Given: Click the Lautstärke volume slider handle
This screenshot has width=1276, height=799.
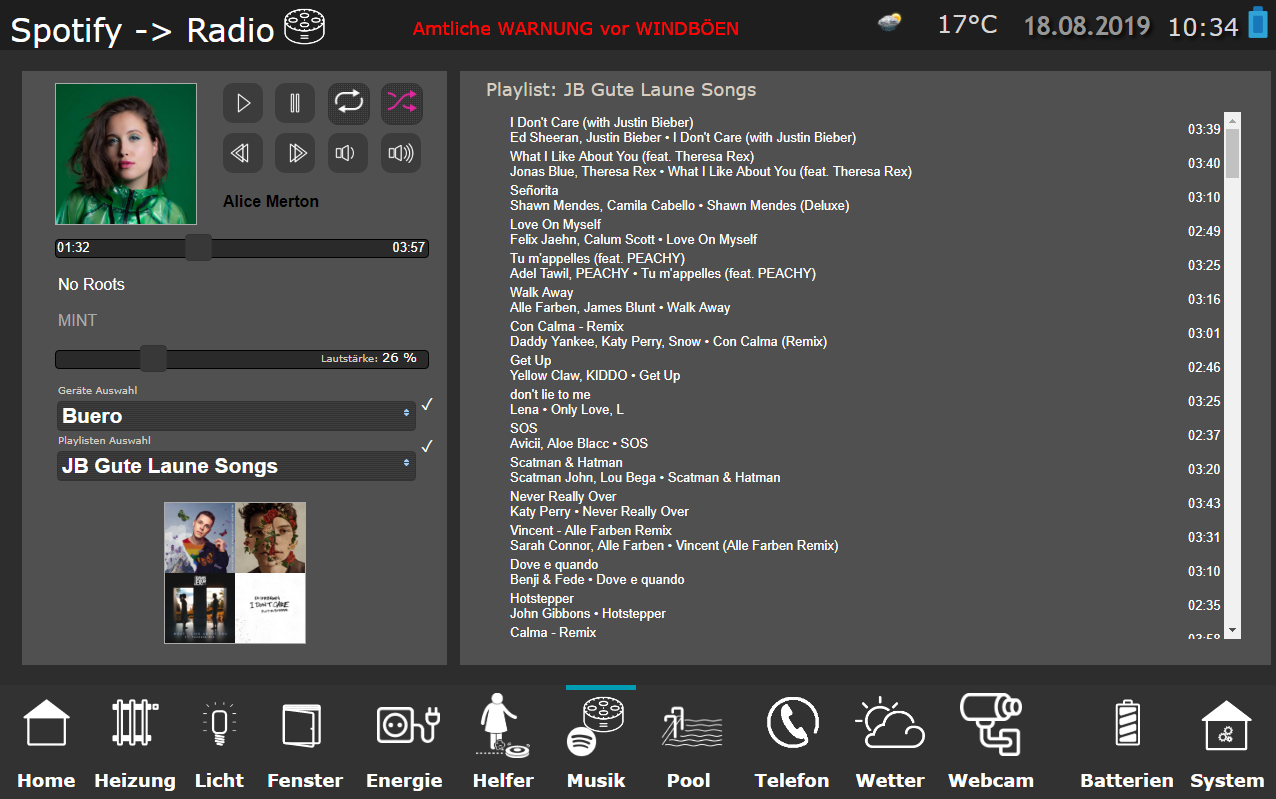Looking at the screenshot, I should [x=153, y=358].
